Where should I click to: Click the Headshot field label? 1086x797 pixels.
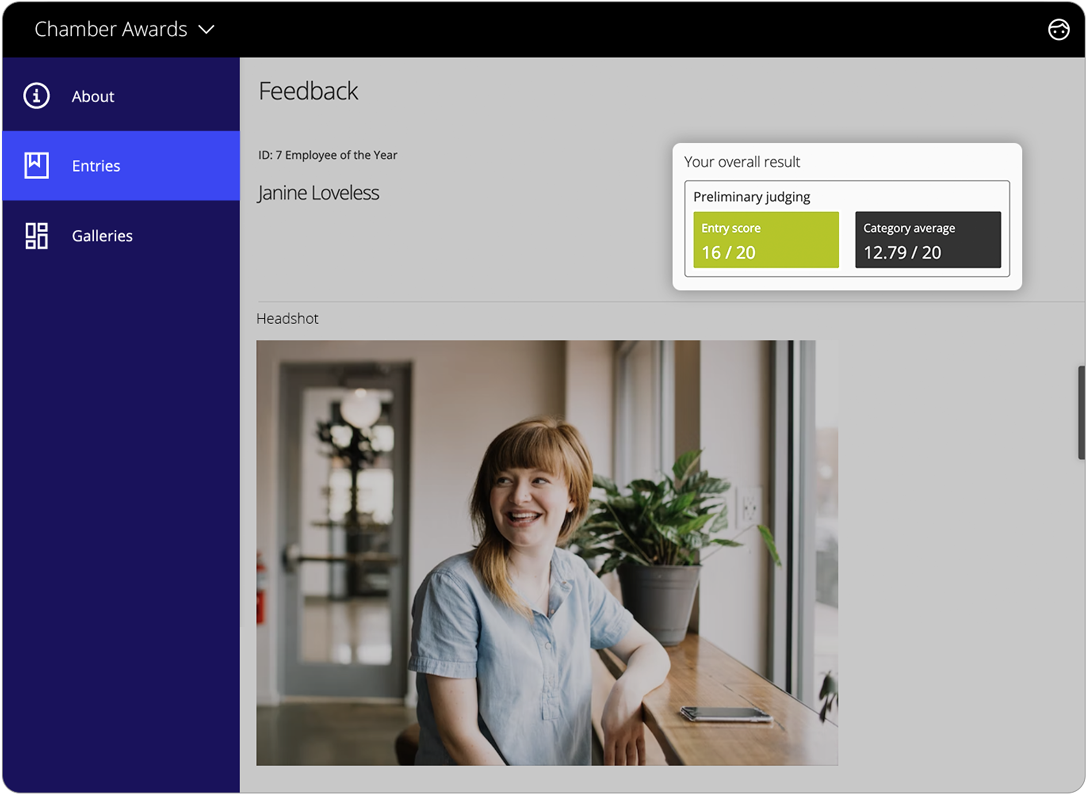pyautogui.click(x=288, y=319)
